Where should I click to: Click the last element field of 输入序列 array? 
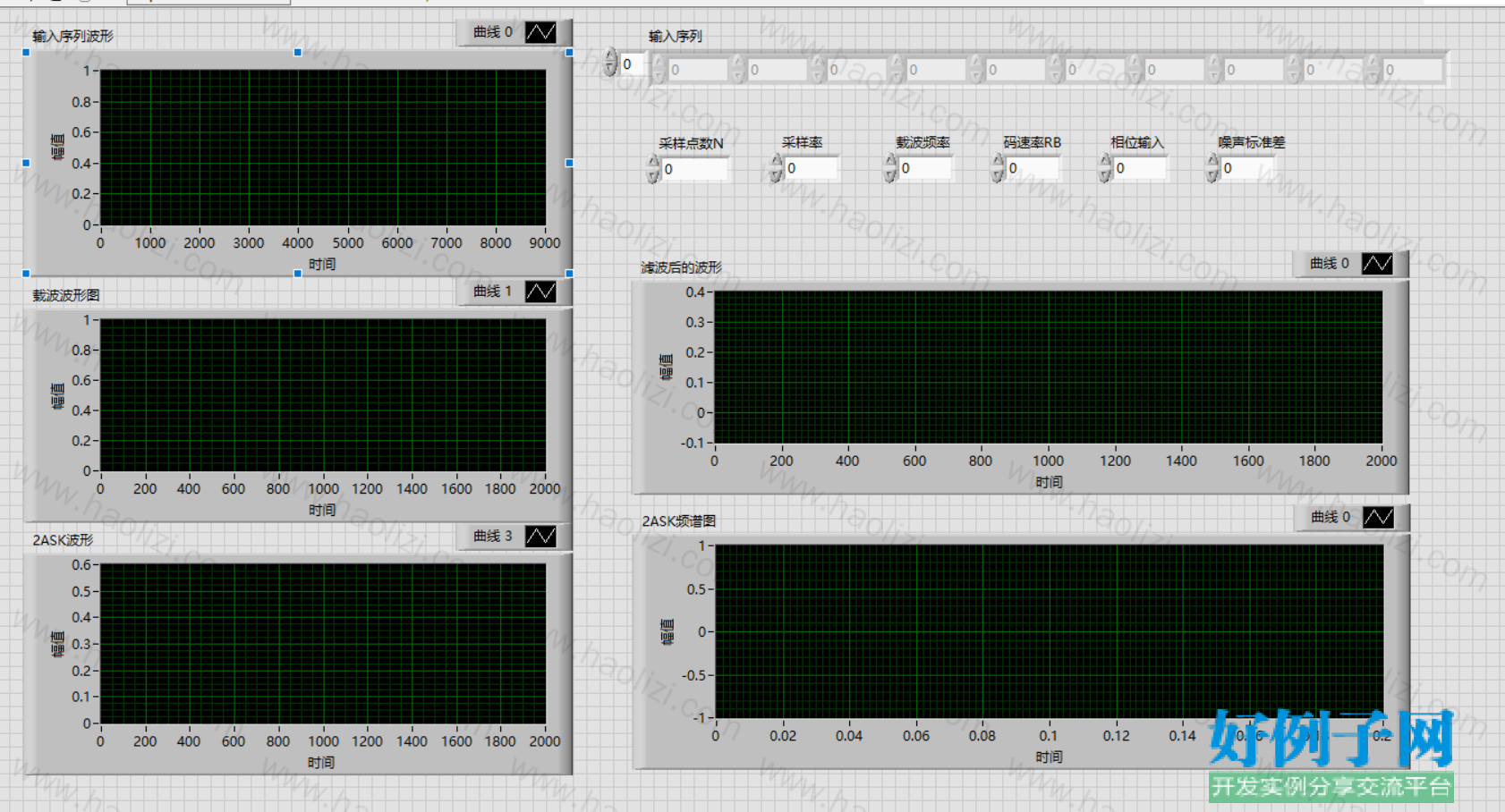pos(1413,70)
